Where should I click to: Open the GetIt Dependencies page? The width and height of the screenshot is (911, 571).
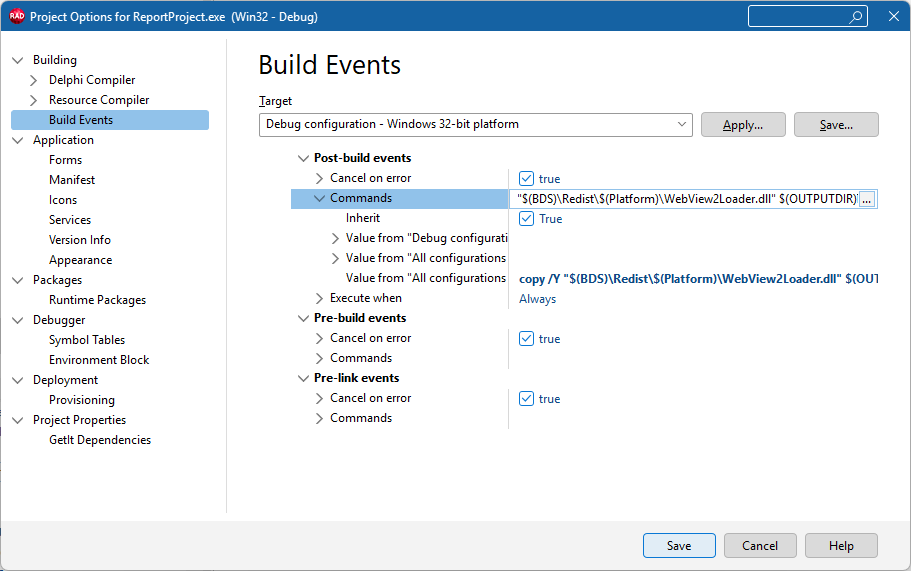(99, 440)
